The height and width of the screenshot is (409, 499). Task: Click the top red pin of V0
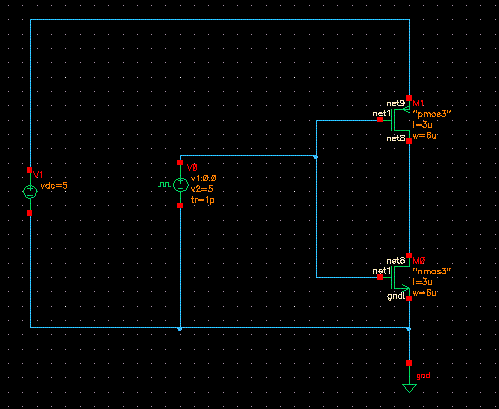point(180,163)
